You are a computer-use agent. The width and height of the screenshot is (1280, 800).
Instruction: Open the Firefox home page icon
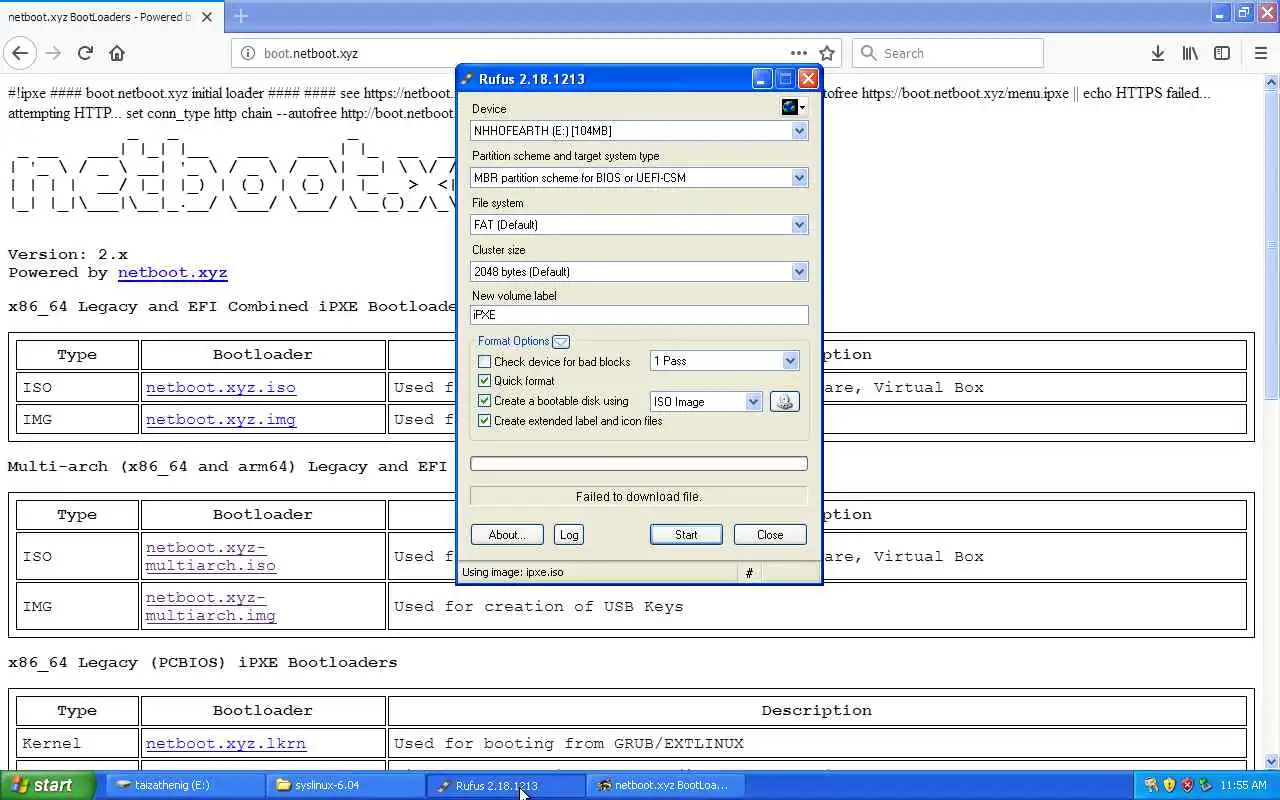117,53
